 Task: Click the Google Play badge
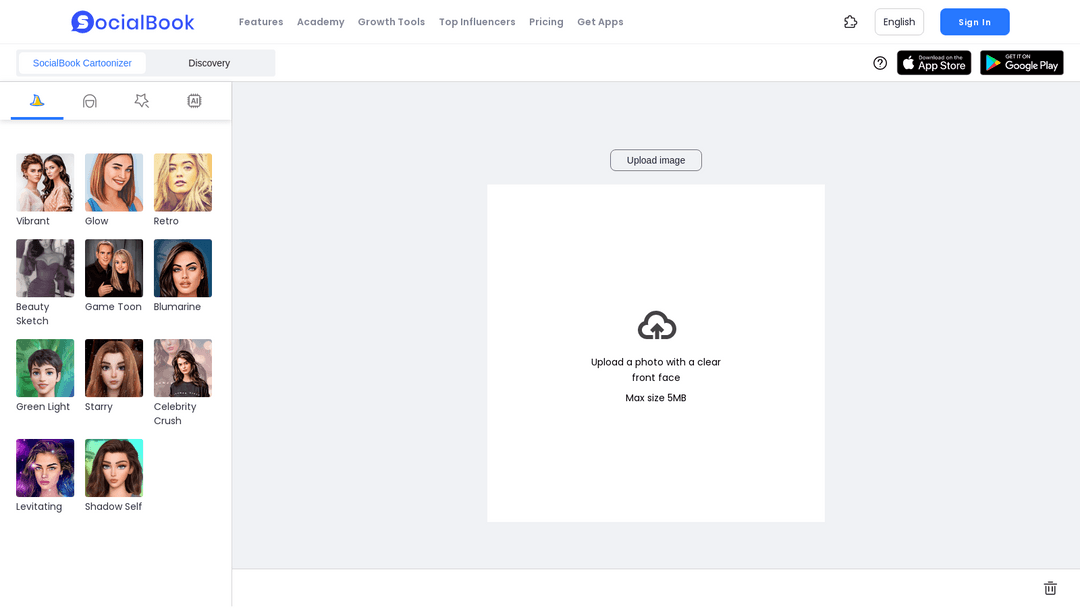tap(1021, 62)
